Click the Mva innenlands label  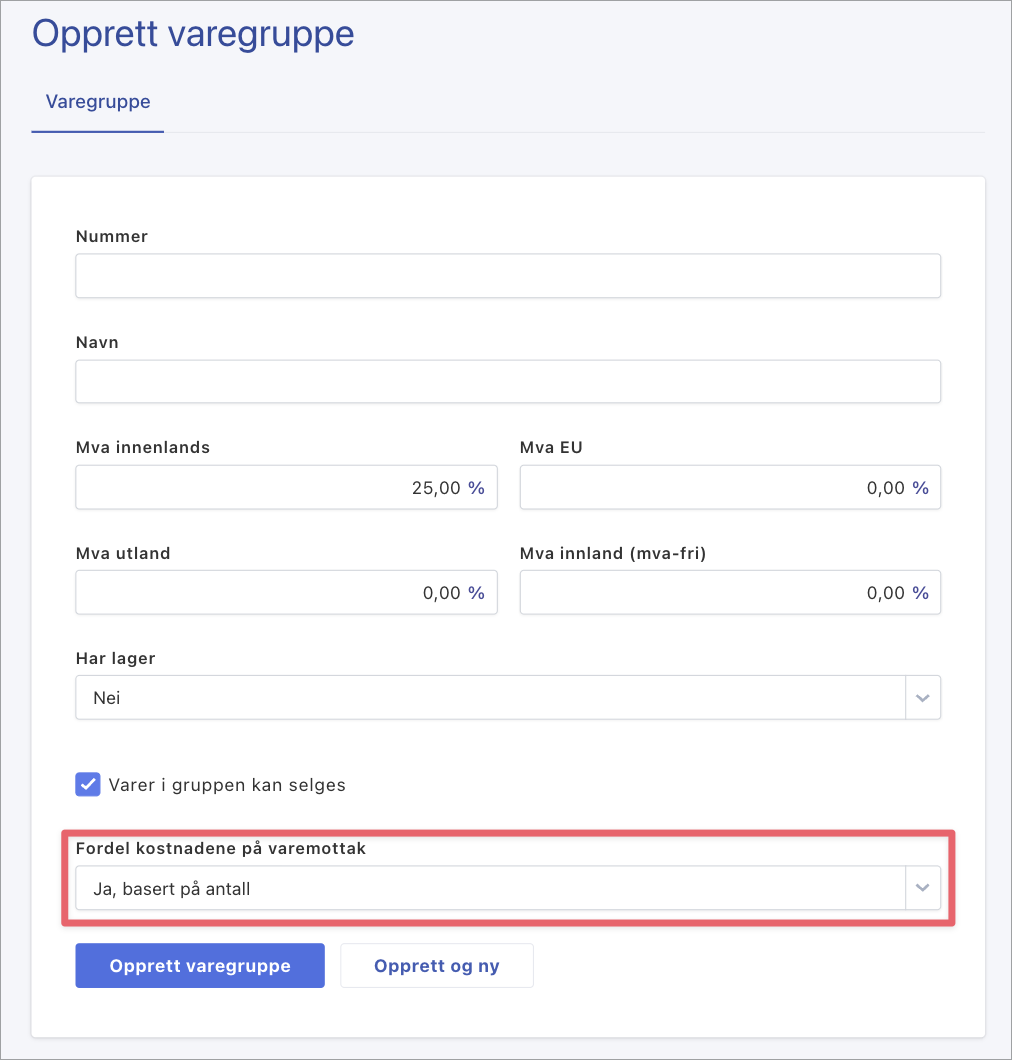tap(143, 448)
